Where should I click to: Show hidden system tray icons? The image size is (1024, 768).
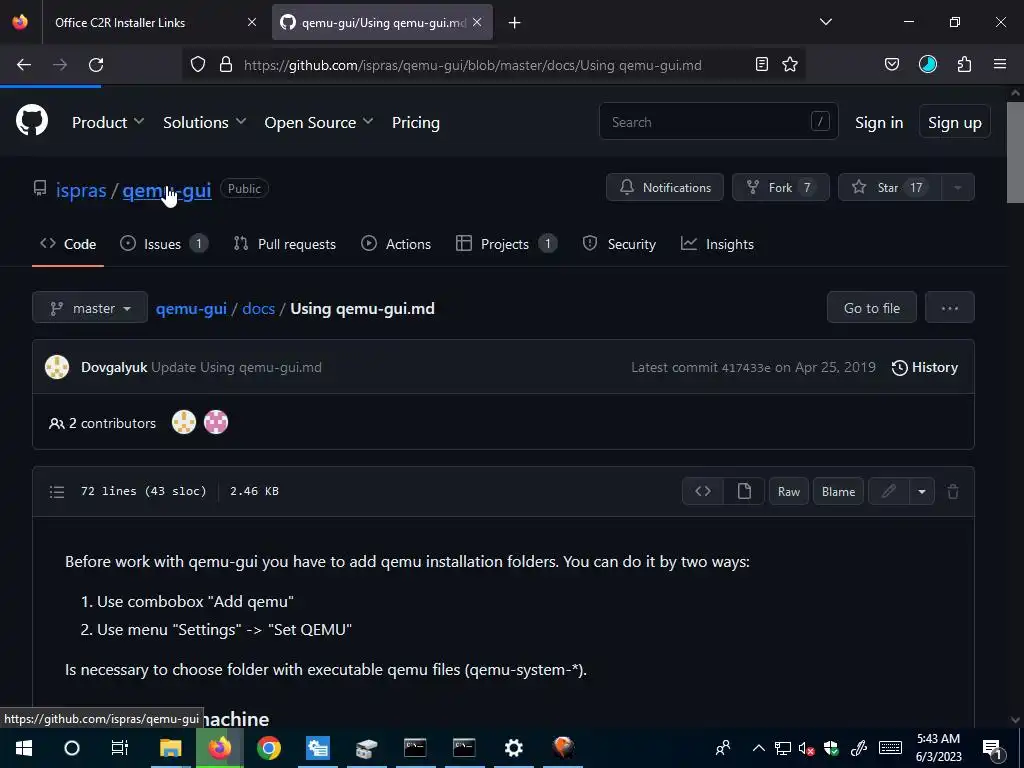(758, 748)
